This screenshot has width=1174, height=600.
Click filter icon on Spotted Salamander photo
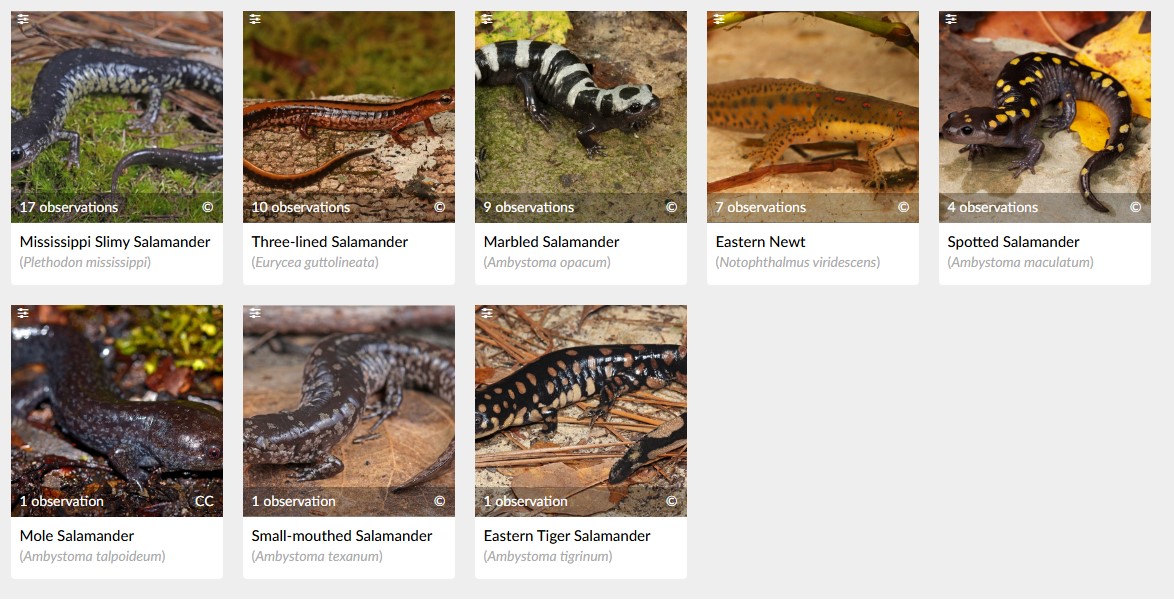952,19
